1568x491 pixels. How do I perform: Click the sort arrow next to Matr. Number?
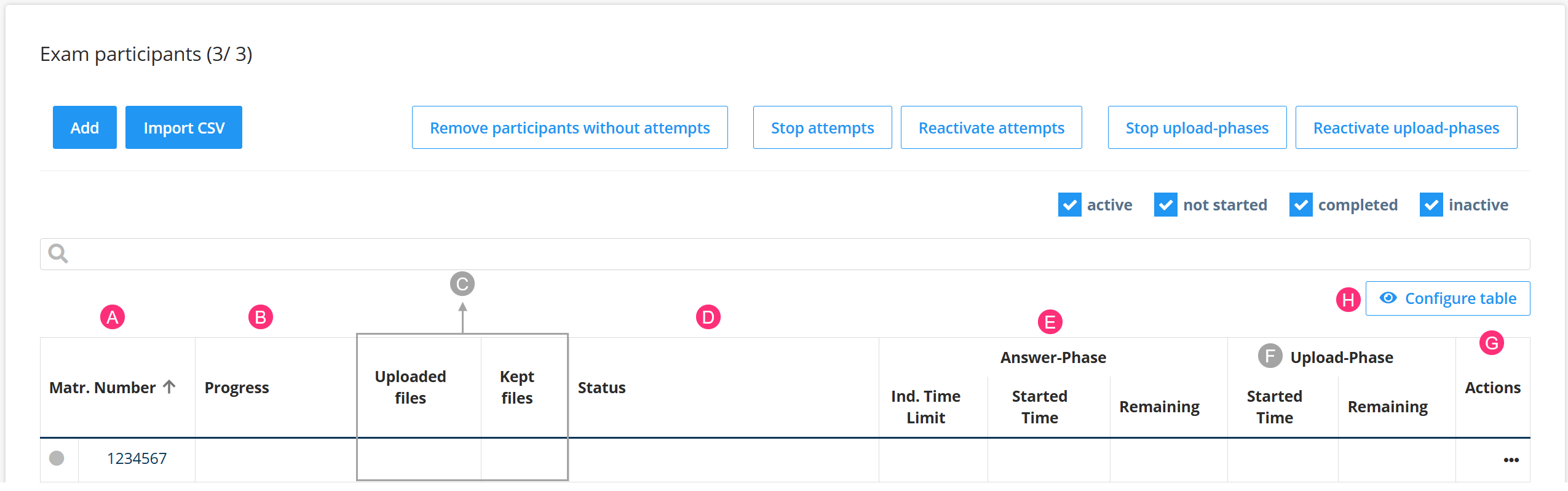pos(170,387)
